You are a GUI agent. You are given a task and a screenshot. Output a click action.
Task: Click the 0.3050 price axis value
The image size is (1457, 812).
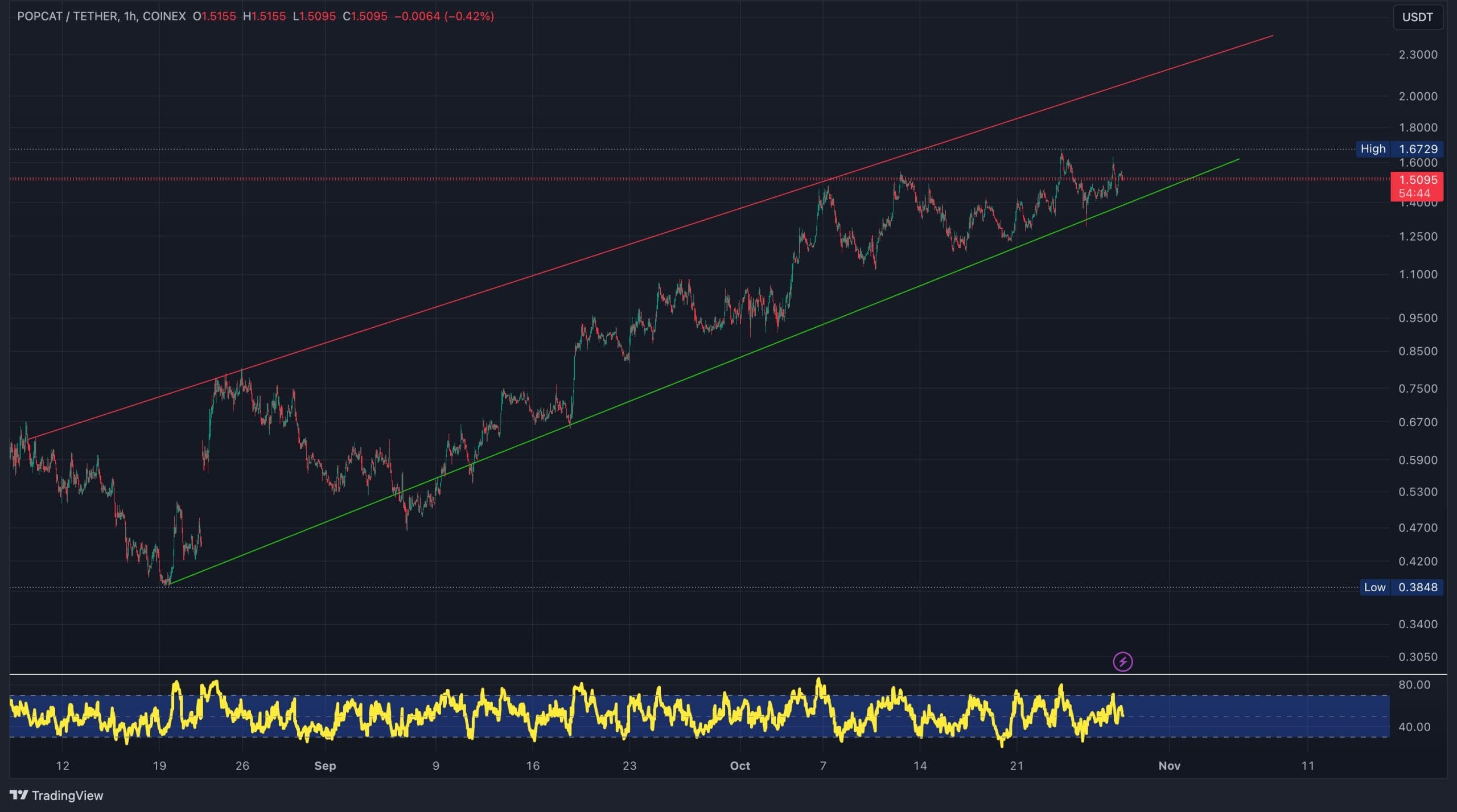1418,657
